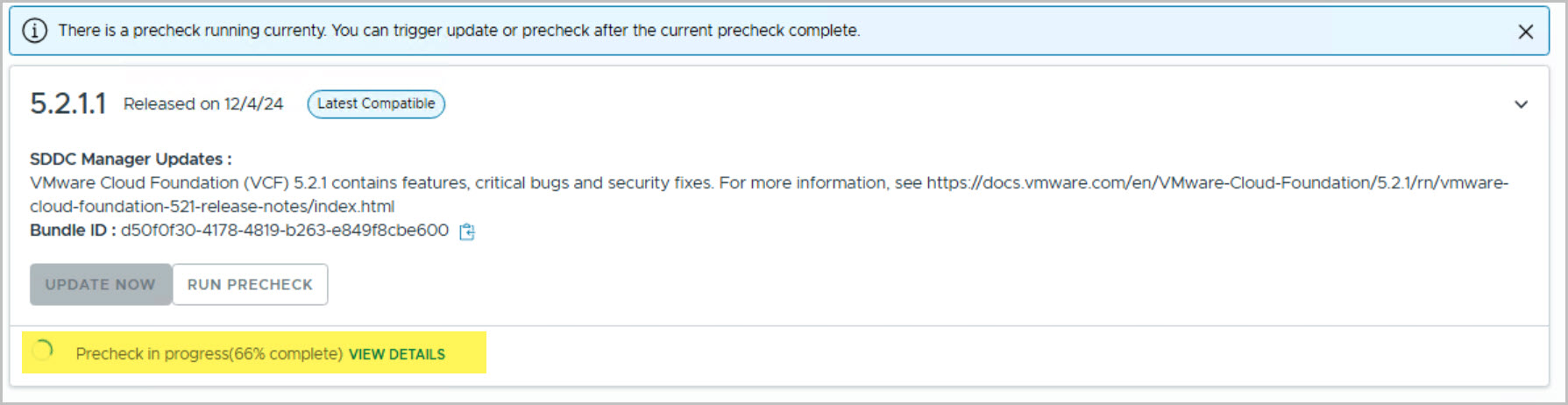Click the precheck progress spinner icon

[42, 352]
